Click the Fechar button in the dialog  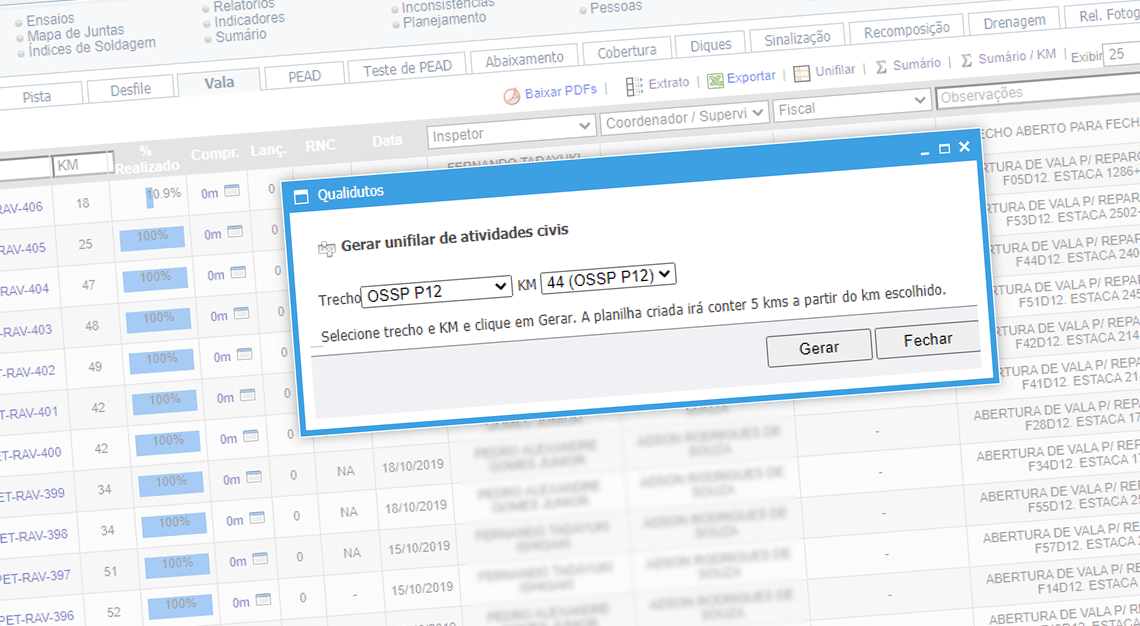click(927, 341)
